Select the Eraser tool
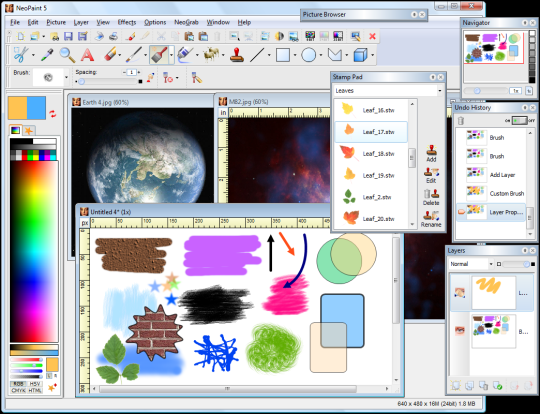Viewport: 540px width, 414px height. point(110,54)
